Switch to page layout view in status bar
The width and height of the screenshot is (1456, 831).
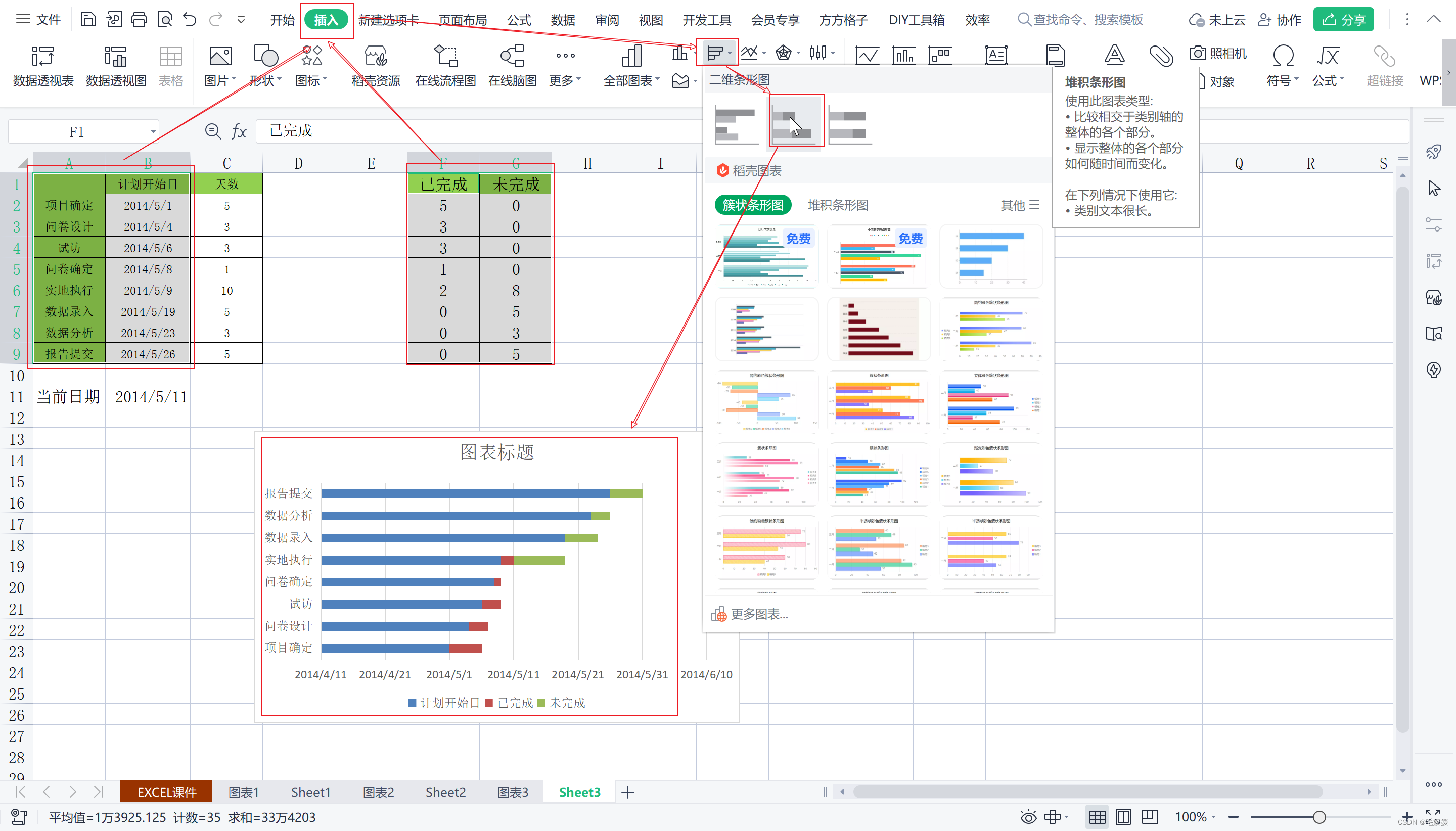point(1123,817)
